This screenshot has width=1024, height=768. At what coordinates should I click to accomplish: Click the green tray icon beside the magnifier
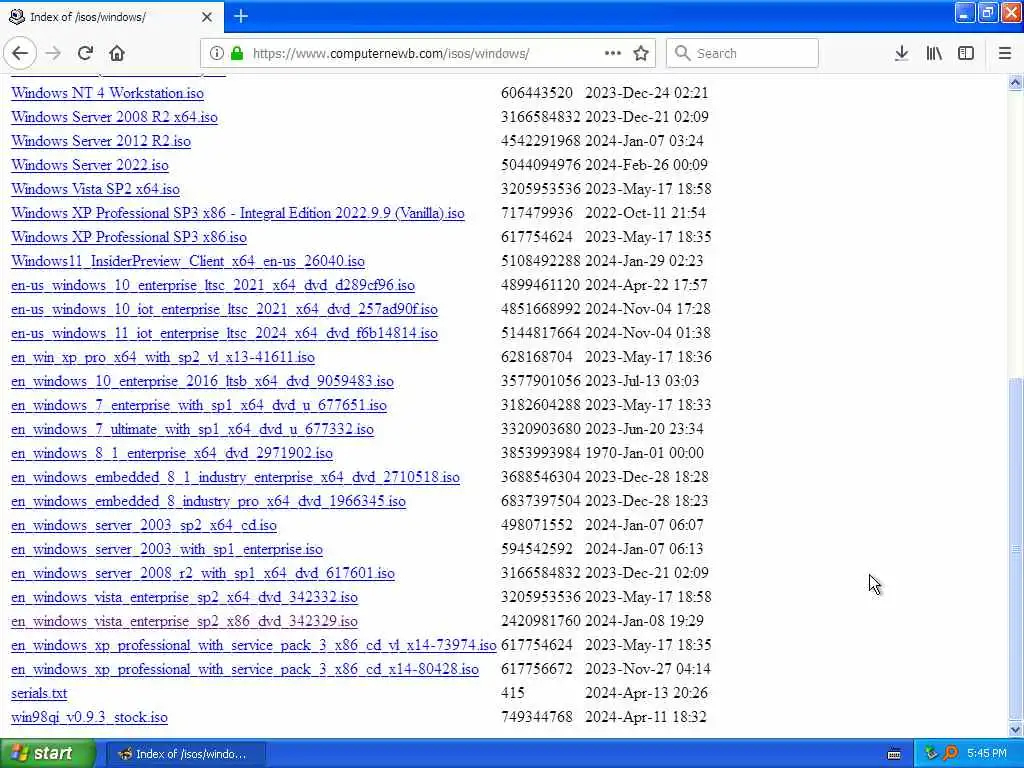(931, 754)
